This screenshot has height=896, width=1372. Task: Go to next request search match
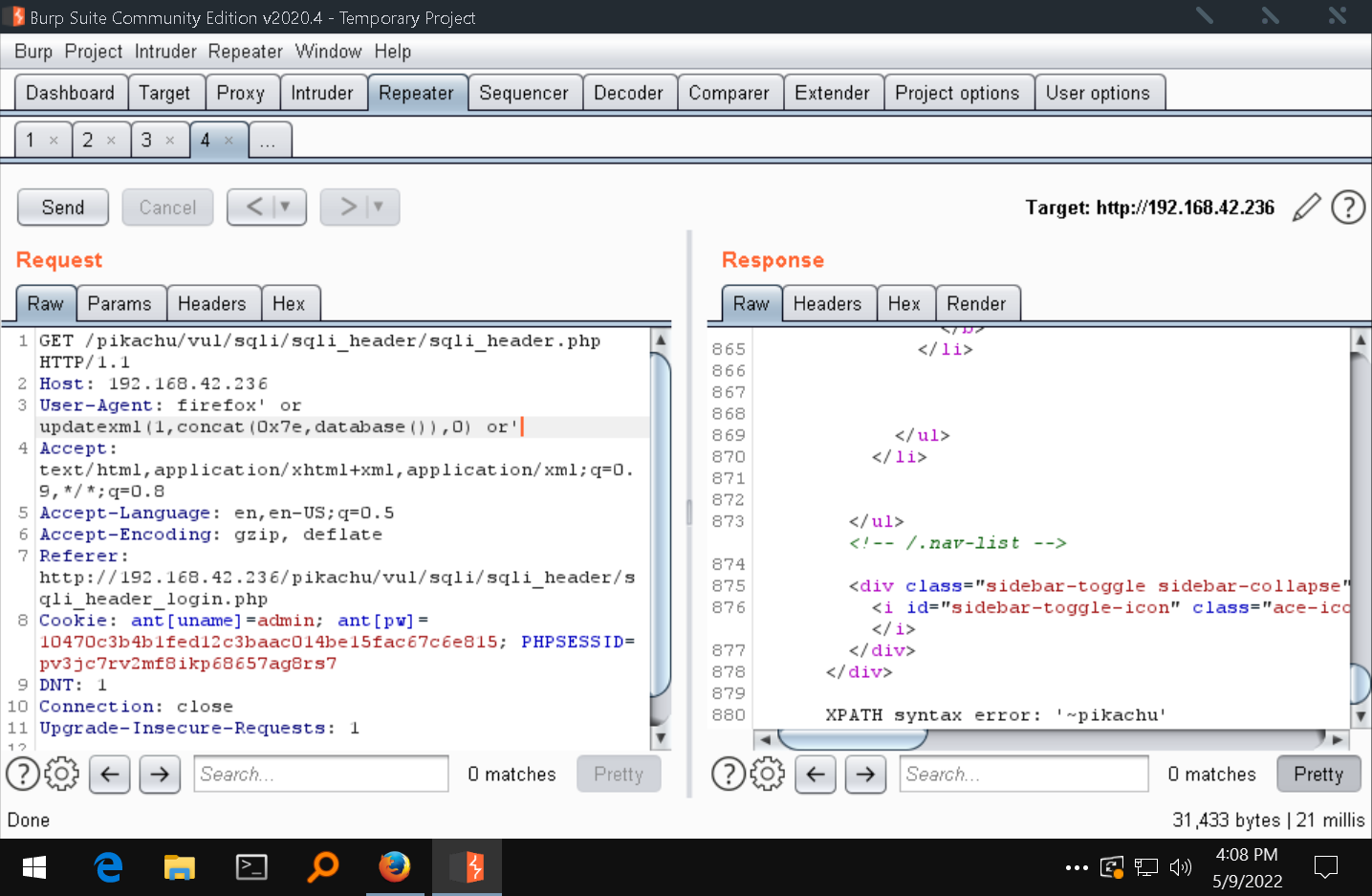coord(160,775)
